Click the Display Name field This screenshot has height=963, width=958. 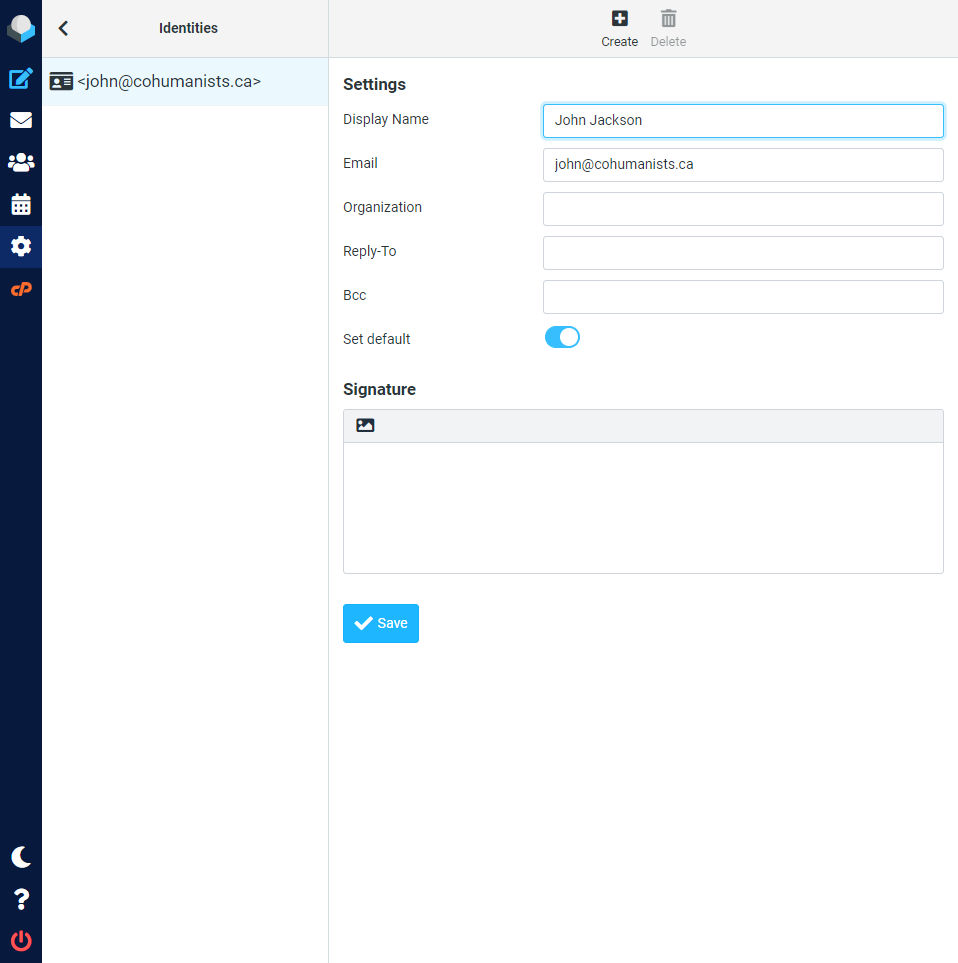pyautogui.click(x=743, y=120)
